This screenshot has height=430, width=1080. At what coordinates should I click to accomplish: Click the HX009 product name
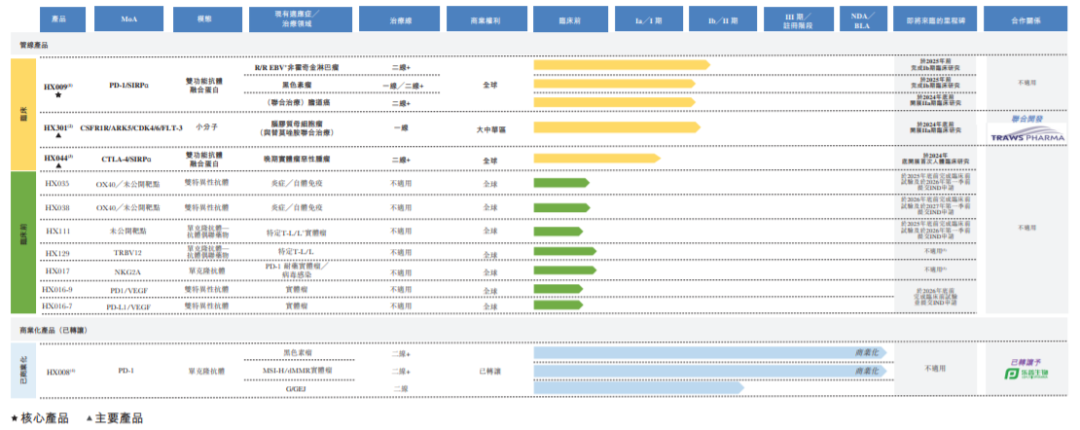coord(58,86)
